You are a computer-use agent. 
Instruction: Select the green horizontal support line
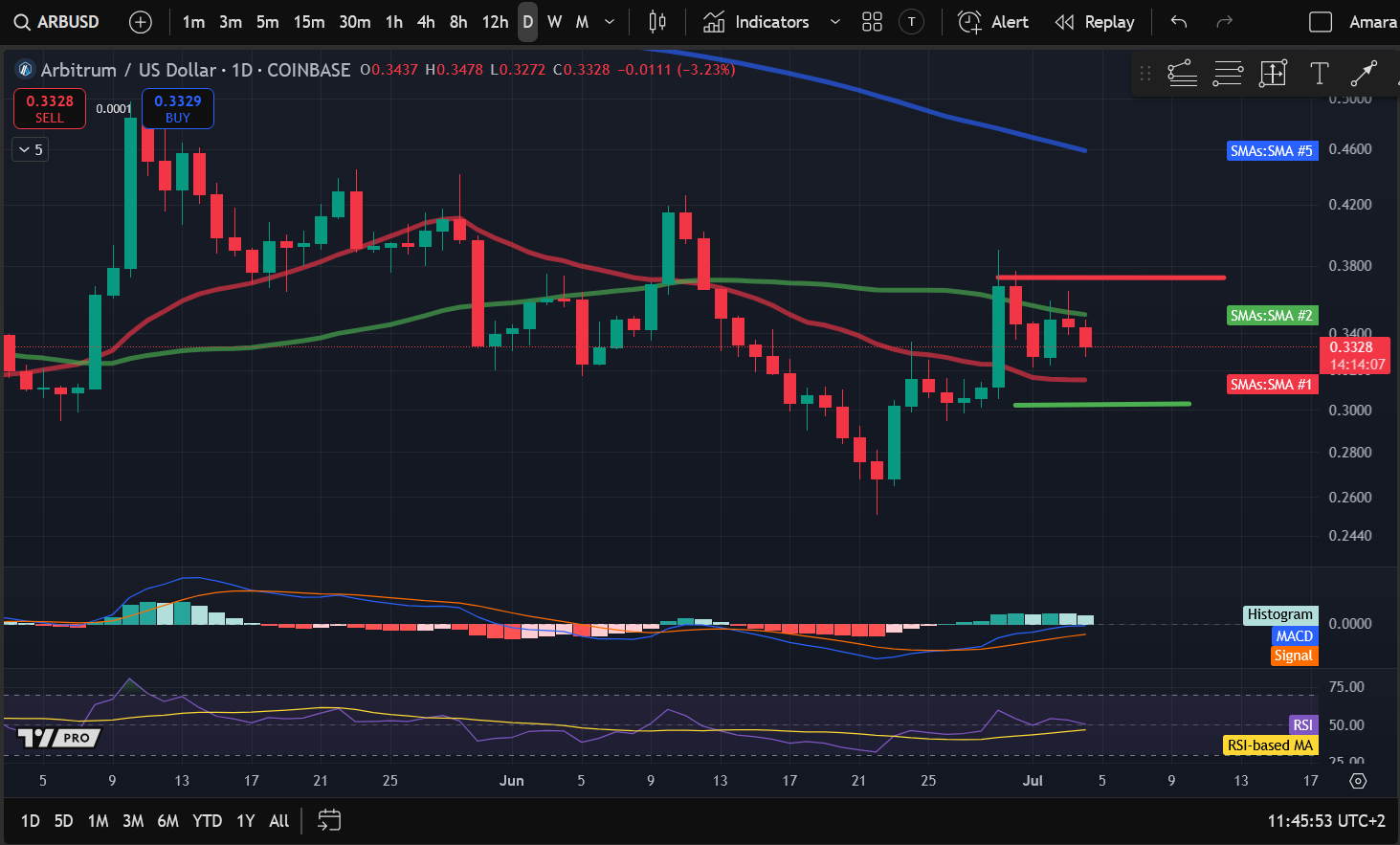[x=1102, y=404]
